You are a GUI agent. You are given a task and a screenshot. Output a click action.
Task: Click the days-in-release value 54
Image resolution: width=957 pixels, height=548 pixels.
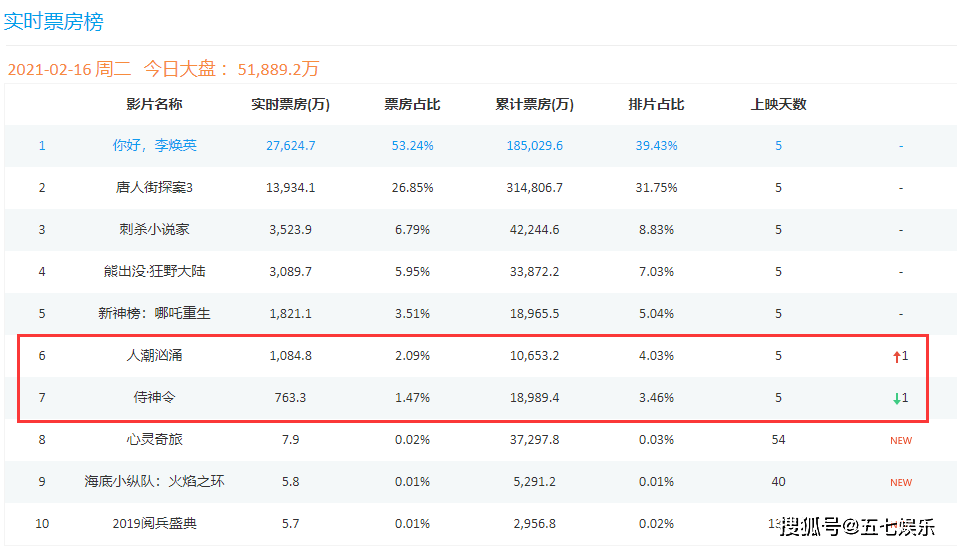coord(778,440)
